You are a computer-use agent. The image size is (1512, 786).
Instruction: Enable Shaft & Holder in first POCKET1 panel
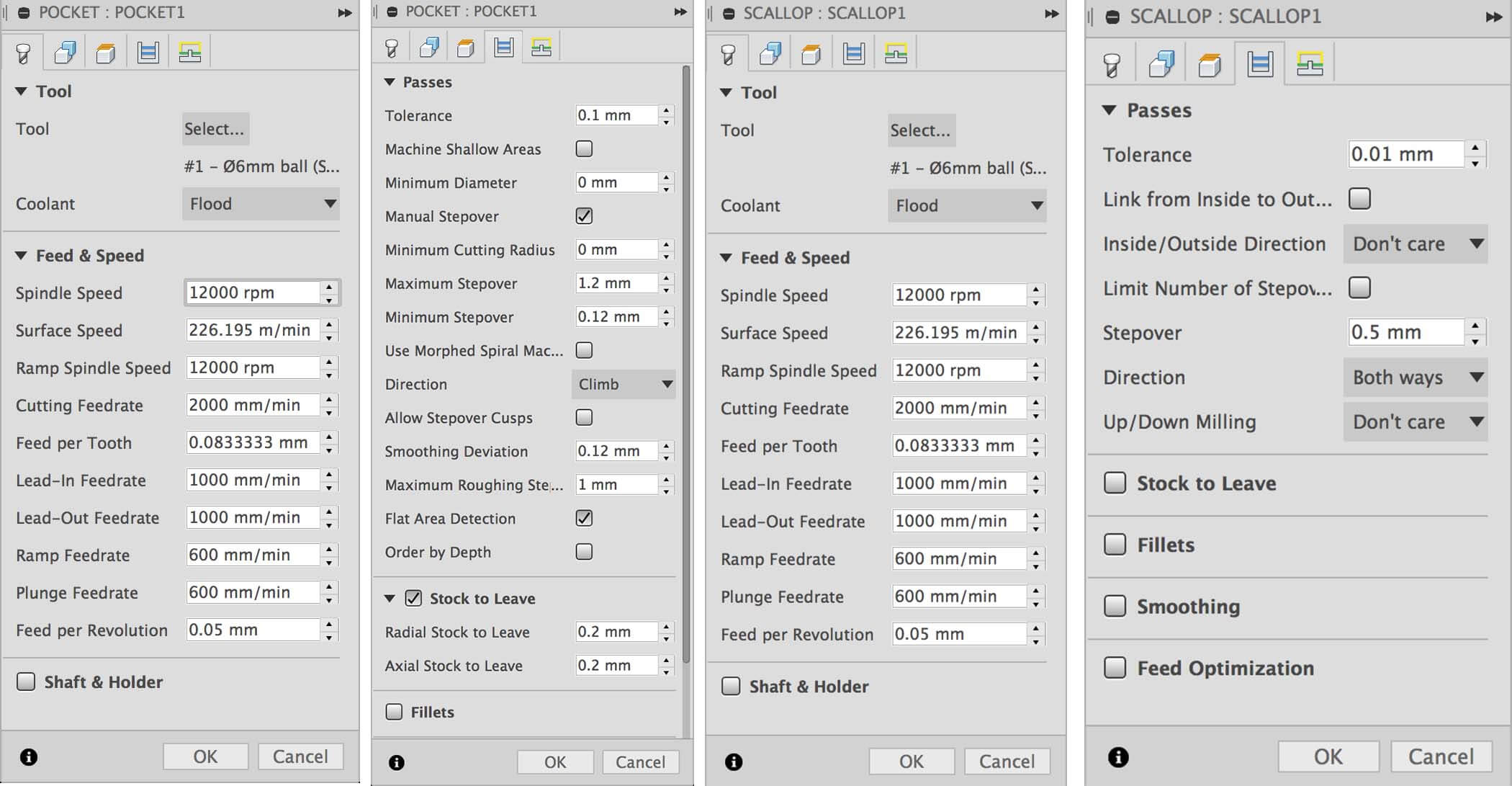point(26,682)
